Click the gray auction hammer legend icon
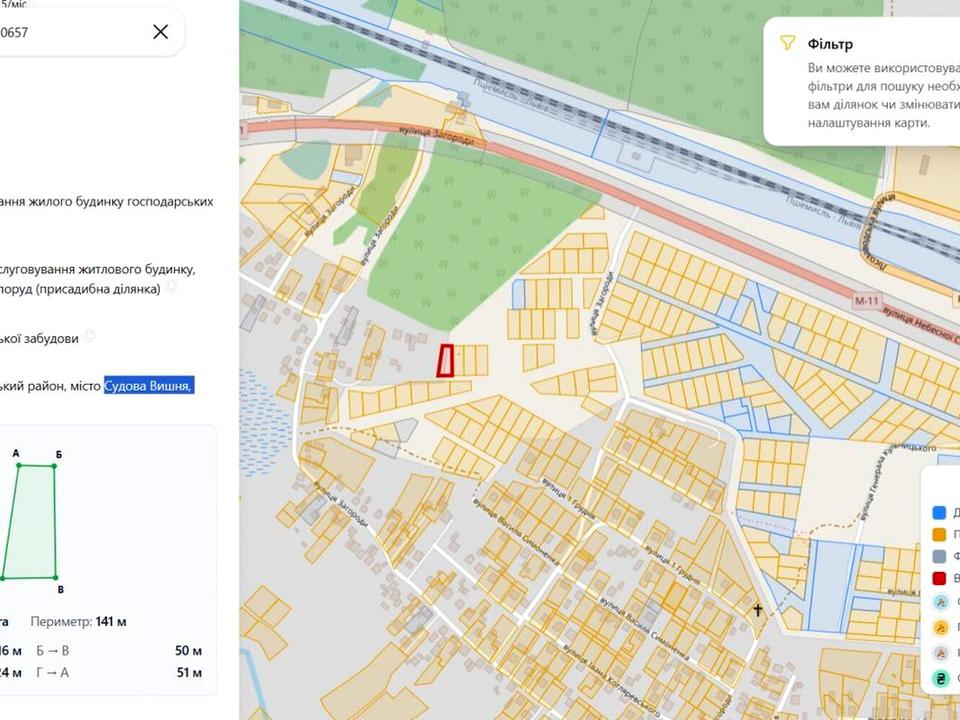Image resolution: width=960 pixels, height=720 pixels. pos(940,653)
